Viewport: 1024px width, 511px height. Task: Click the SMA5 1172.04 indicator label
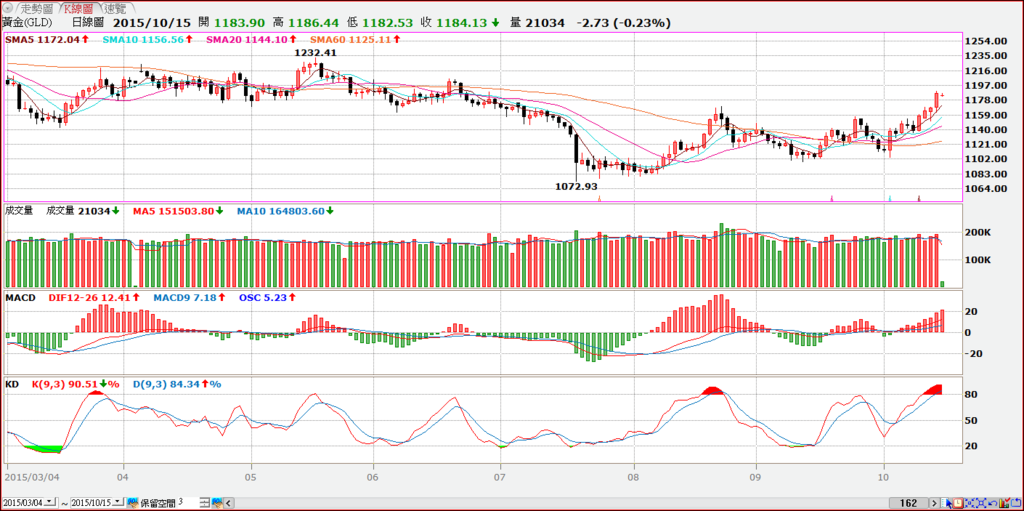pyautogui.click(x=41, y=39)
